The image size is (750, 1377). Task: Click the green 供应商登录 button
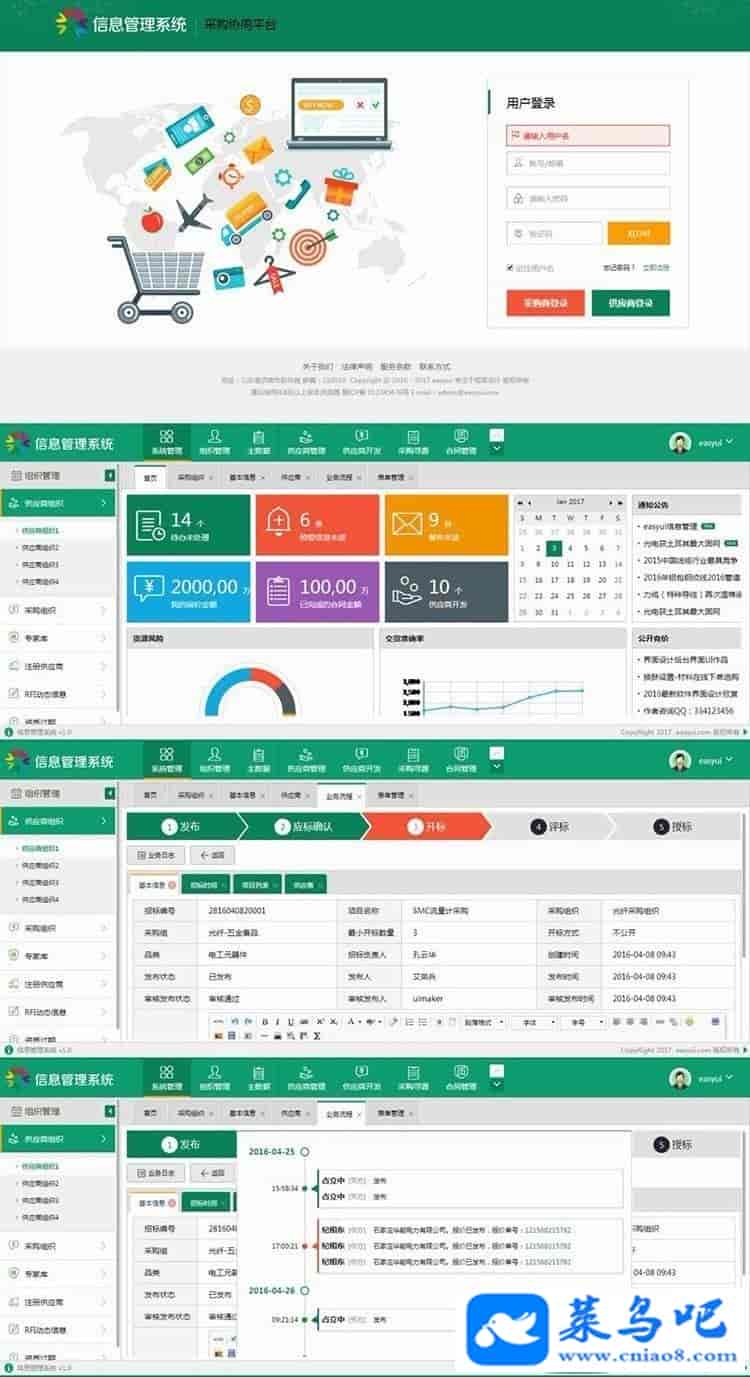[x=631, y=303]
